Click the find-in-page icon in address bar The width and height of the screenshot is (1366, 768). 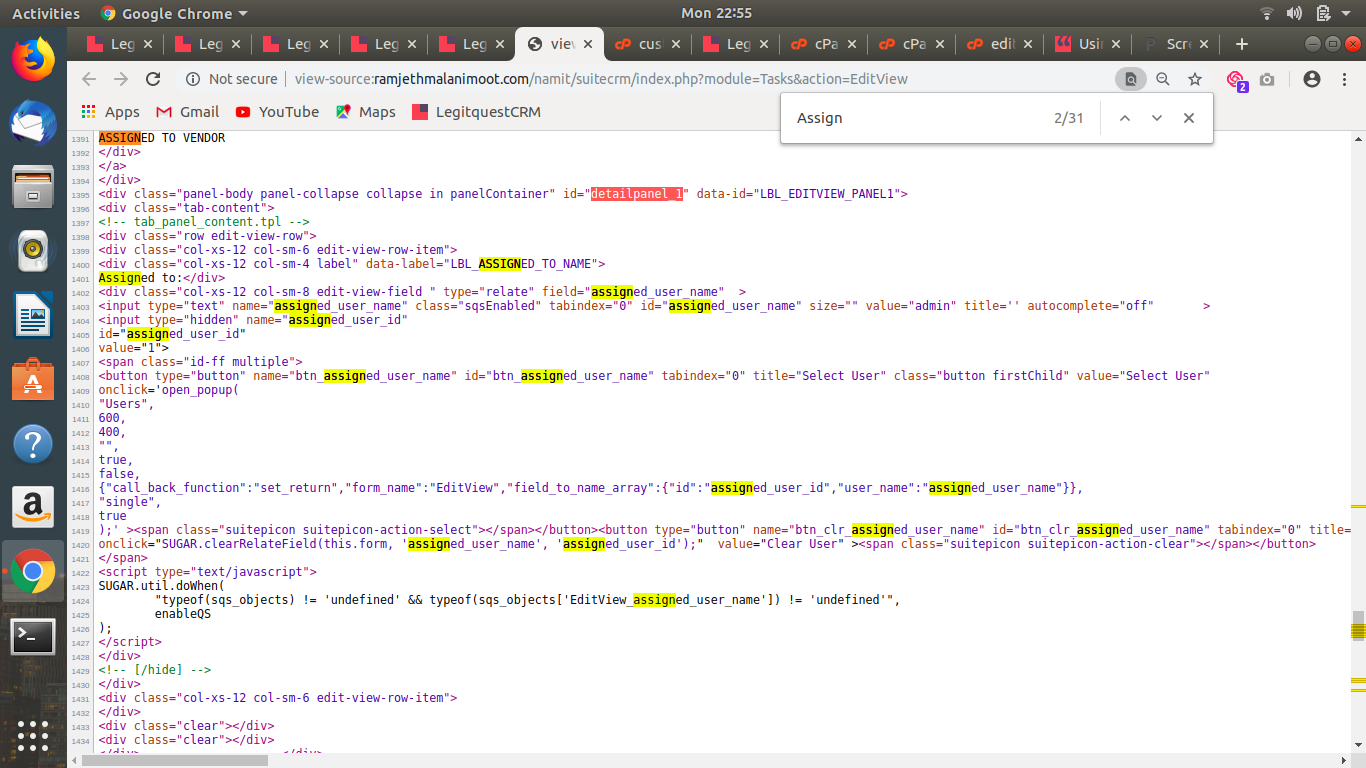(x=1131, y=79)
